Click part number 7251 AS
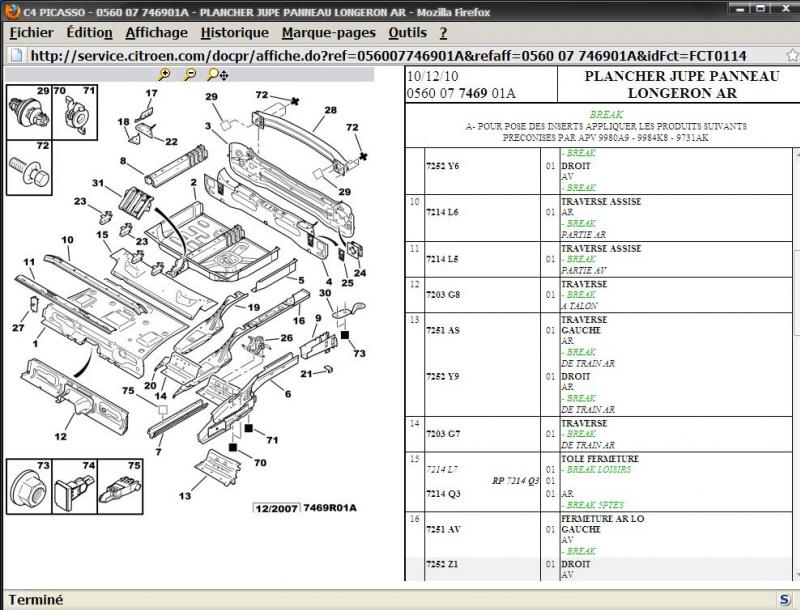 pos(443,331)
